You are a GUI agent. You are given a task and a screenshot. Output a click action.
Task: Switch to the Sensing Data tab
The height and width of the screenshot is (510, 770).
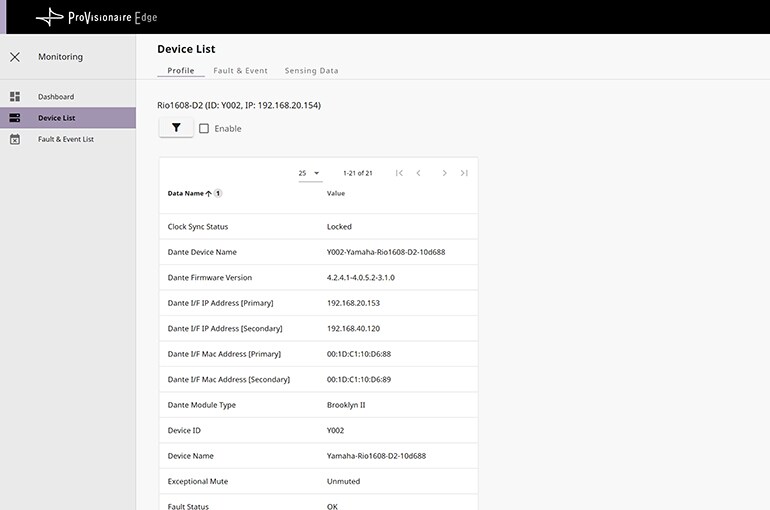tap(311, 71)
